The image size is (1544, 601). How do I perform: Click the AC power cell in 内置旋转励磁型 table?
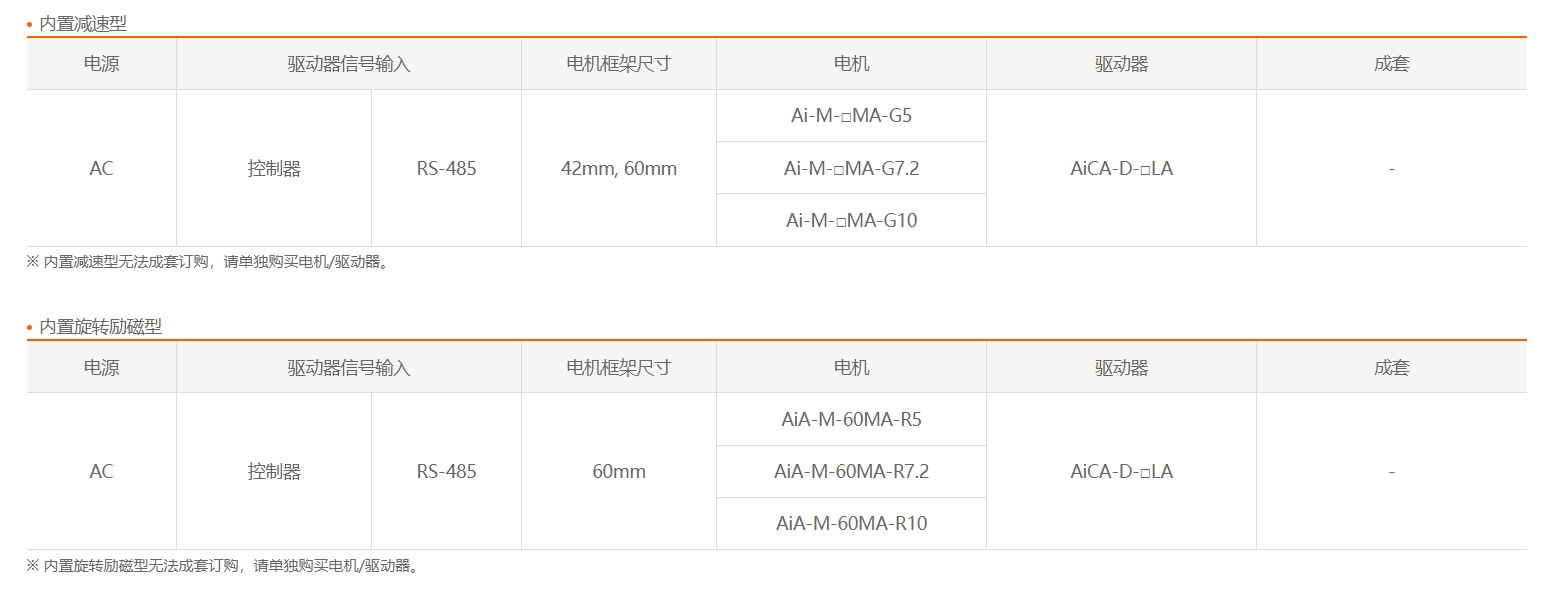coord(101,471)
